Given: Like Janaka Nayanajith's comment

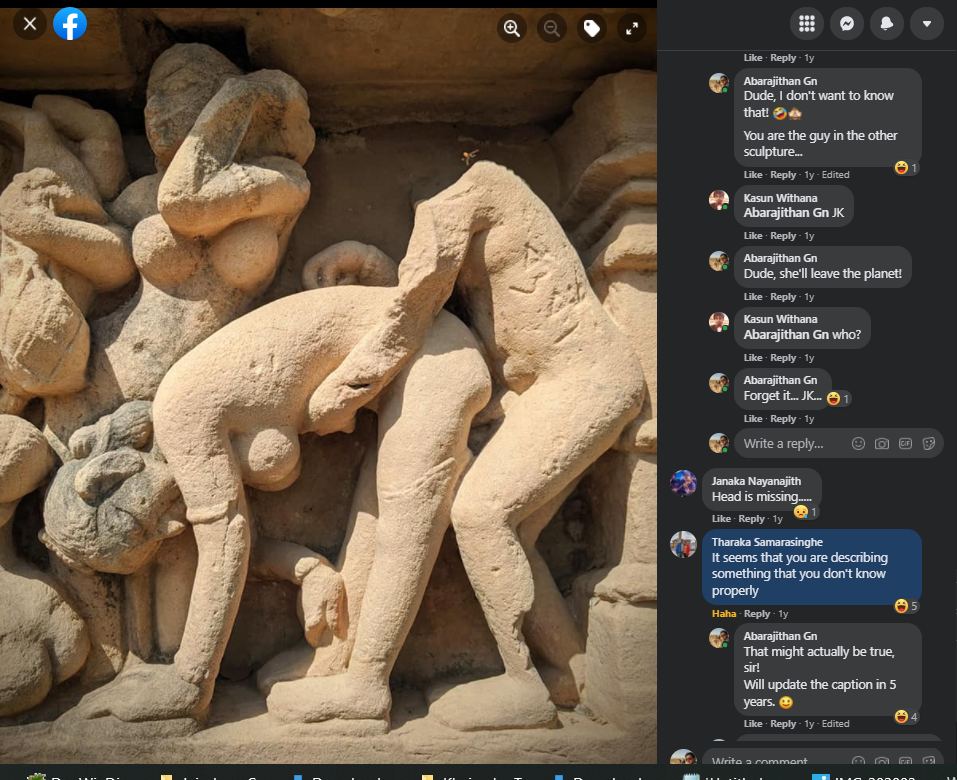Looking at the screenshot, I should [721, 519].
